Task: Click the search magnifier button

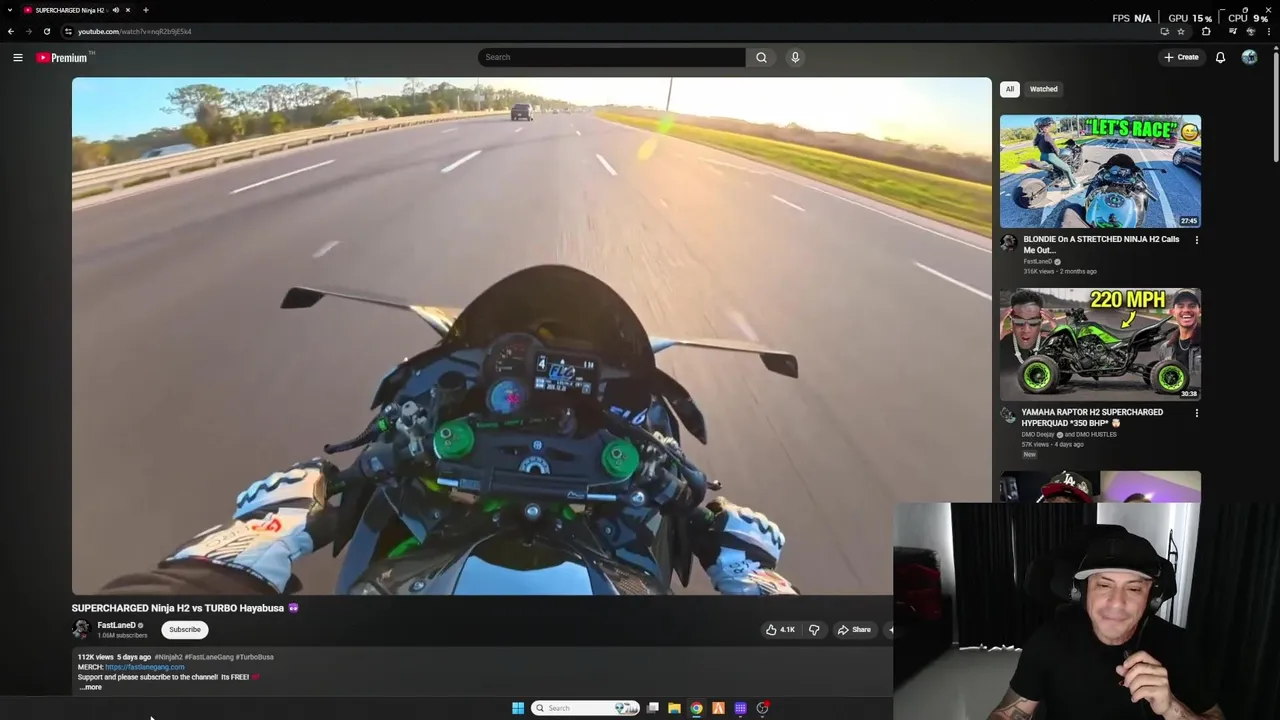Action: [x=761, y=57]
